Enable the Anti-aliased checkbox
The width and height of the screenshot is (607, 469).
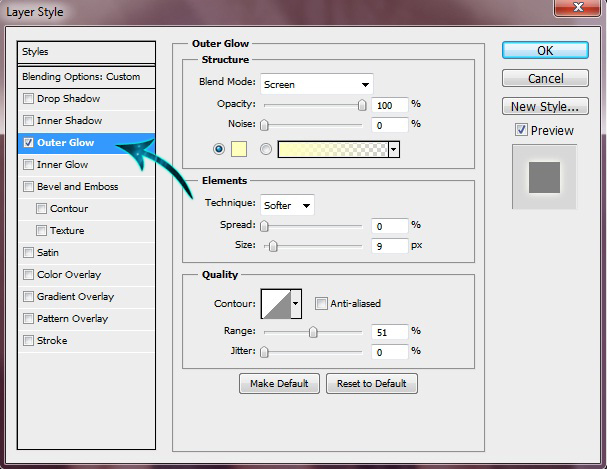click(321, 303)
